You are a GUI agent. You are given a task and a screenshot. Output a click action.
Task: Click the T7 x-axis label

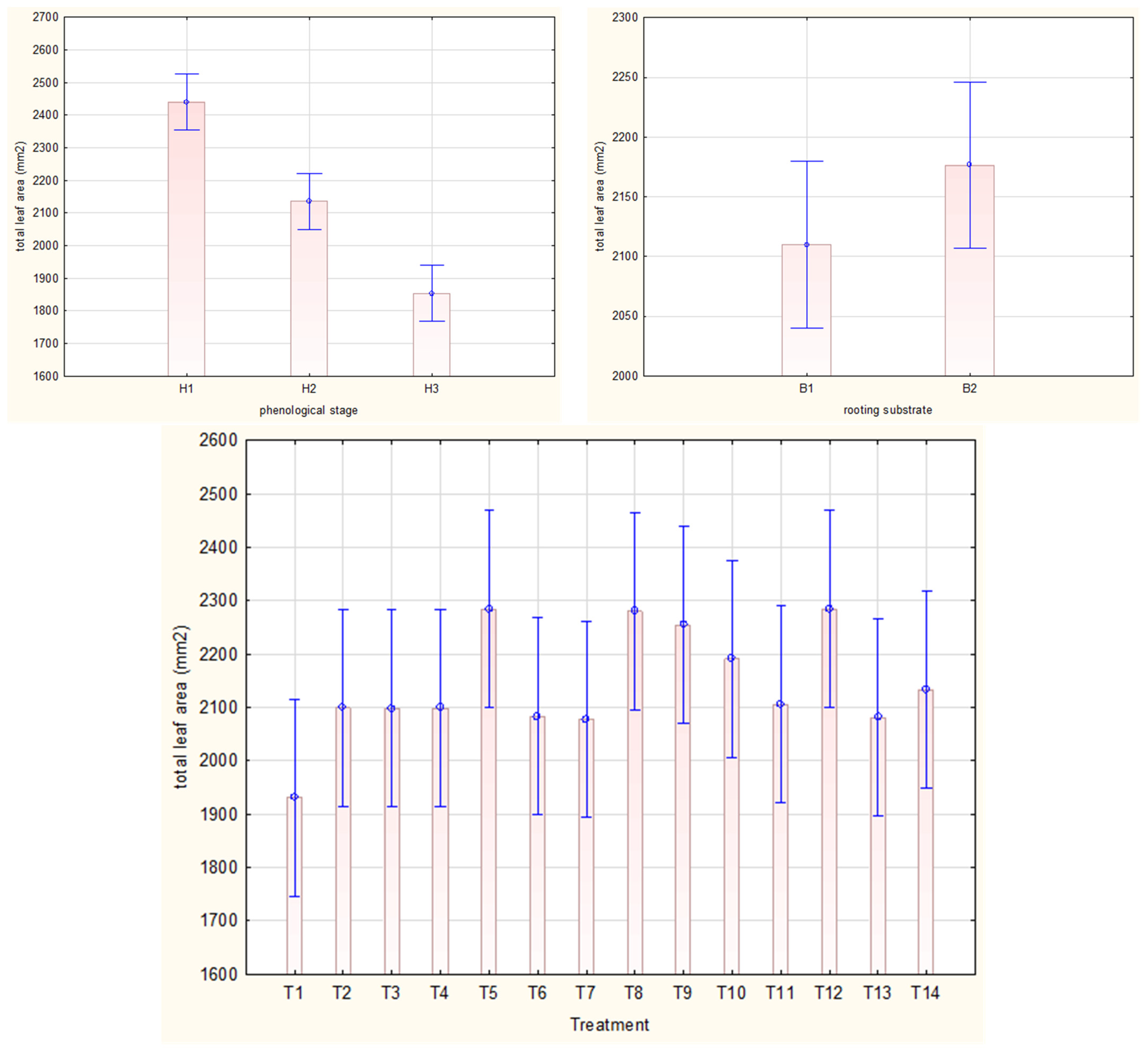tap(585, 992)
